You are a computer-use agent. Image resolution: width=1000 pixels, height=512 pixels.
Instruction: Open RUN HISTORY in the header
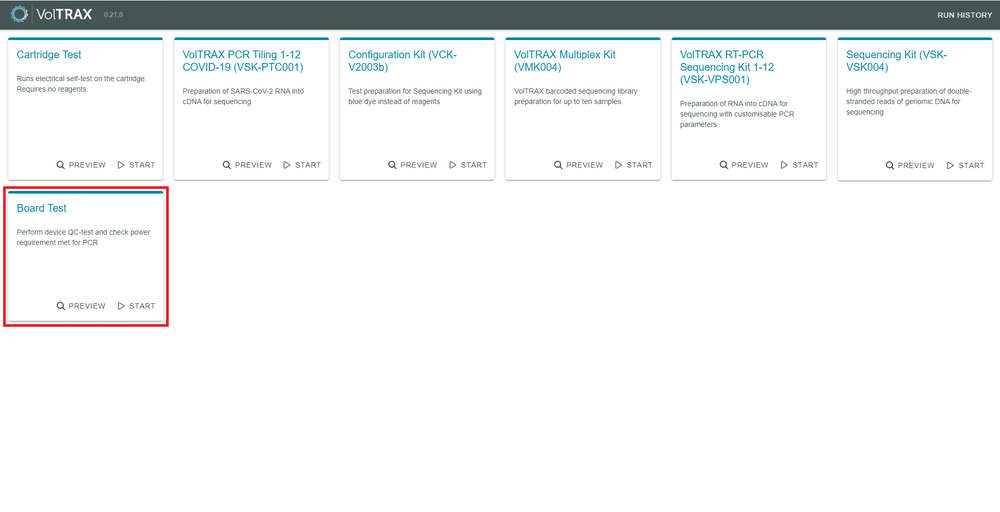pyautogui.click(x=964, y=15)
